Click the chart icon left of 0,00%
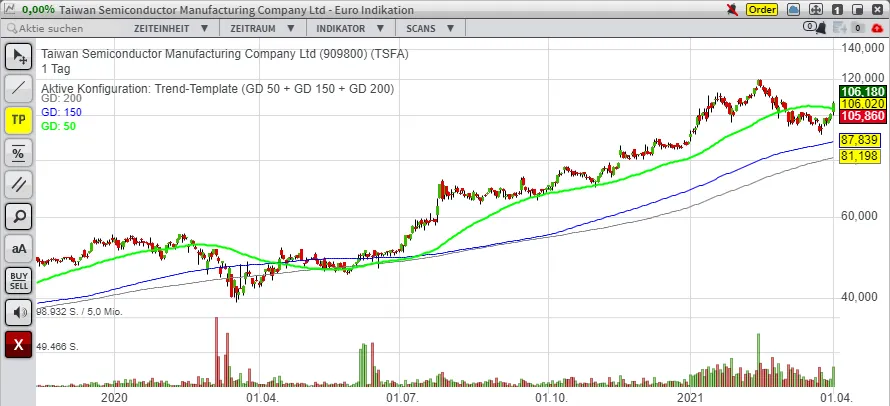This screenshot has width=890, height=406. tap(11, 9)
